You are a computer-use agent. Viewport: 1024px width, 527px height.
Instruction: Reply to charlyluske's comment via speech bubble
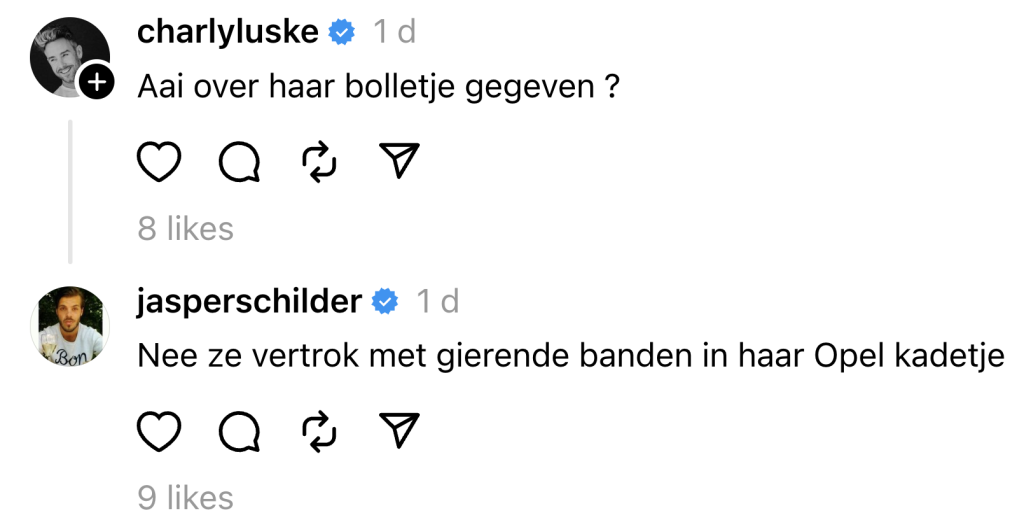point(239,162)
